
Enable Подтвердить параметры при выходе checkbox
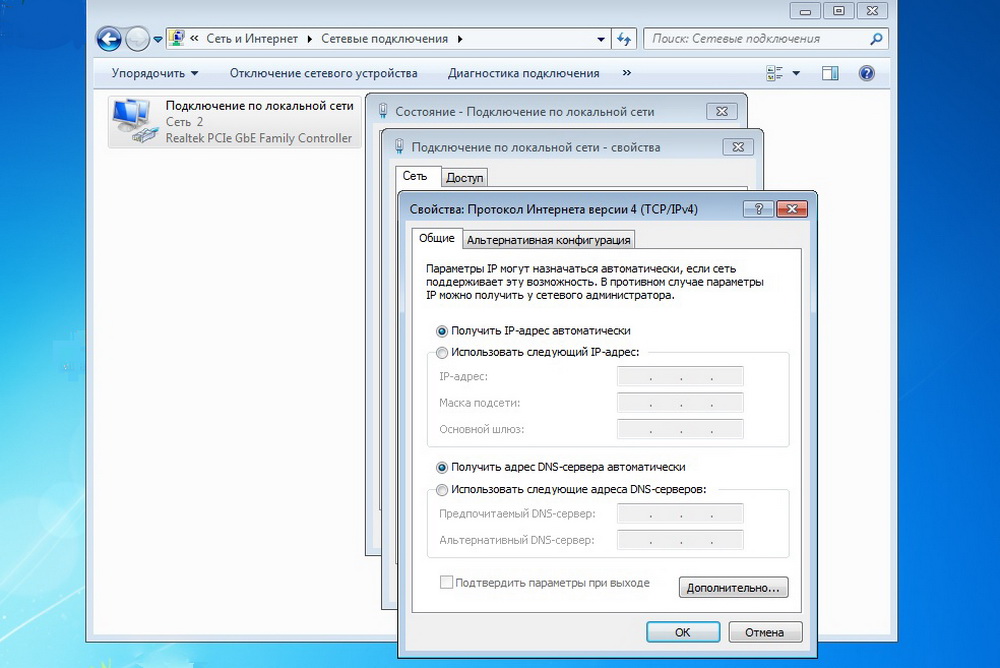click(446, 581)
